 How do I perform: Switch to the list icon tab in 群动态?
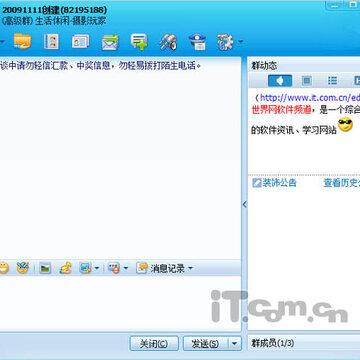pyautogui.click(x=332, y=81)
